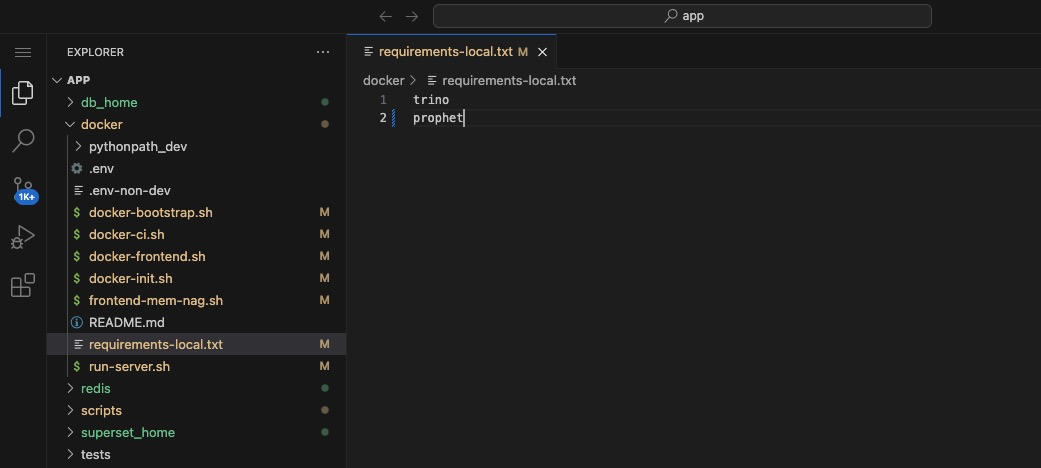Click the M status beside frontend-mem-nag.sh
This screenshot has height=468, width=1041.
point(325,300)
